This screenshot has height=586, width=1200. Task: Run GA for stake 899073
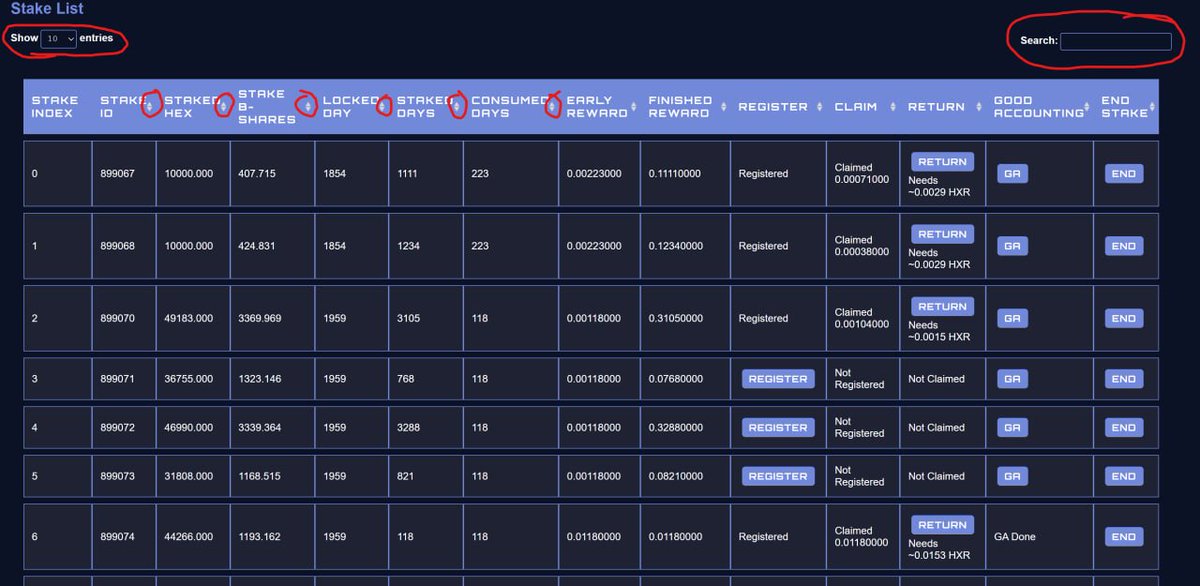click(1012, 476)
